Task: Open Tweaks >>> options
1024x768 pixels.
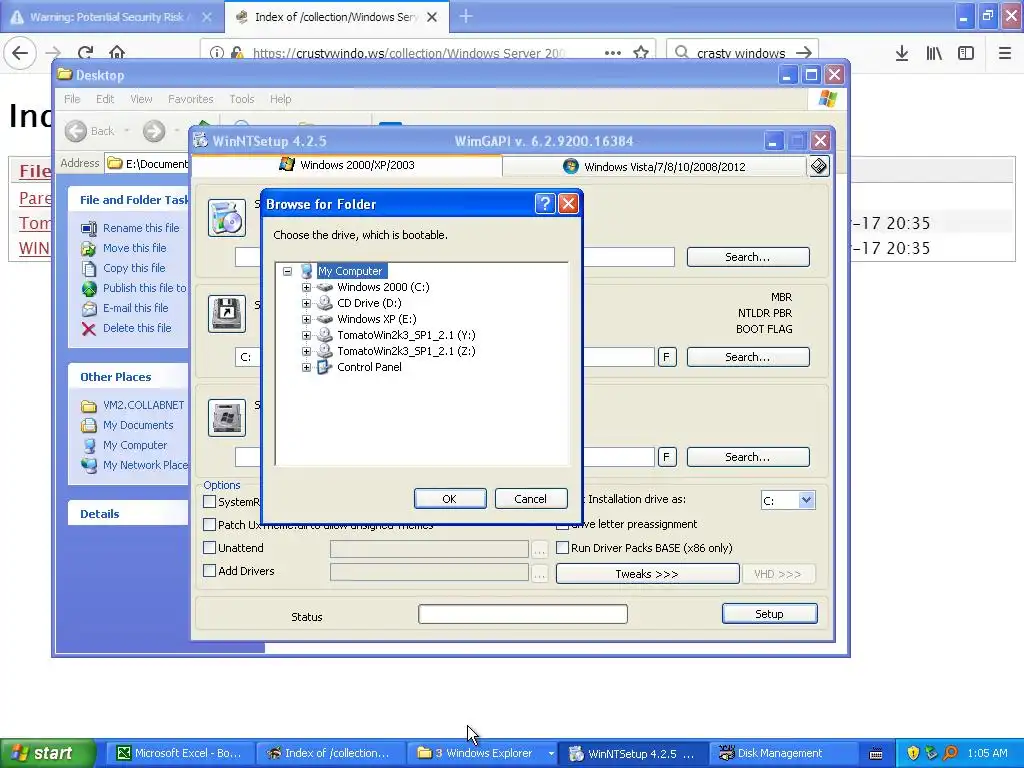Action: click(647, 574)
